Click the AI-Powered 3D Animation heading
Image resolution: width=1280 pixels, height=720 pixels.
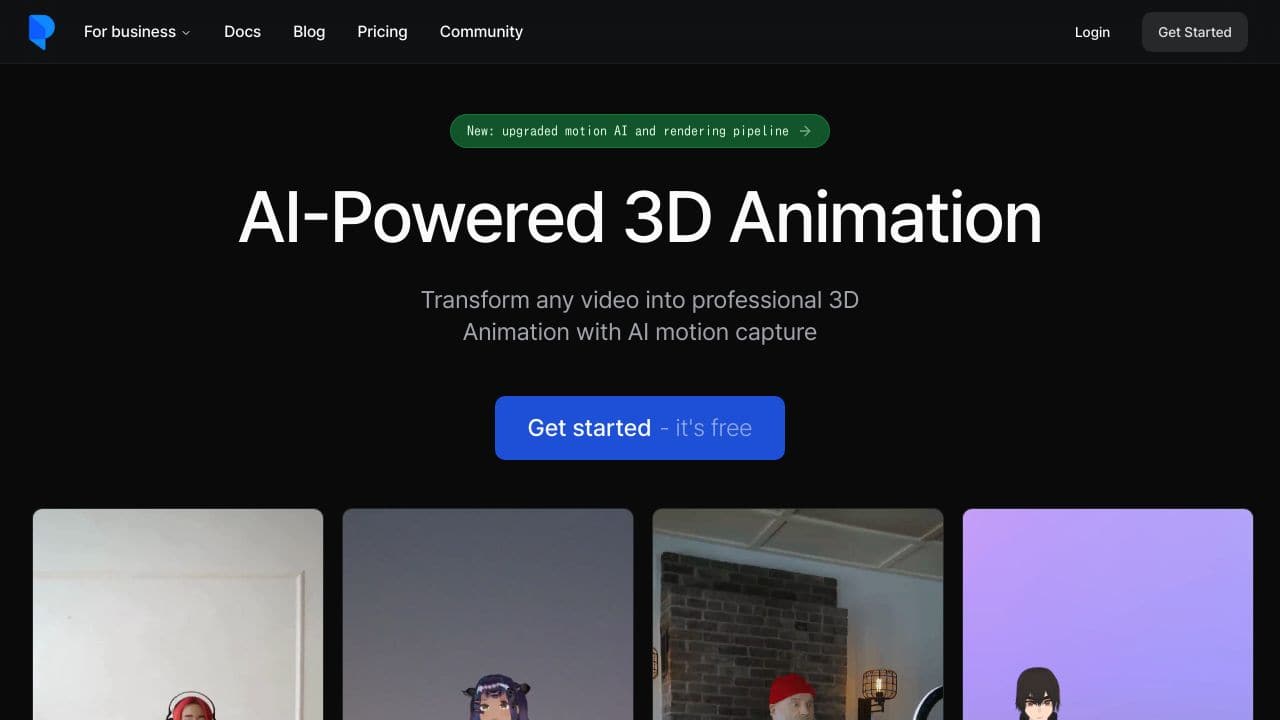click(x=640, y=217)
